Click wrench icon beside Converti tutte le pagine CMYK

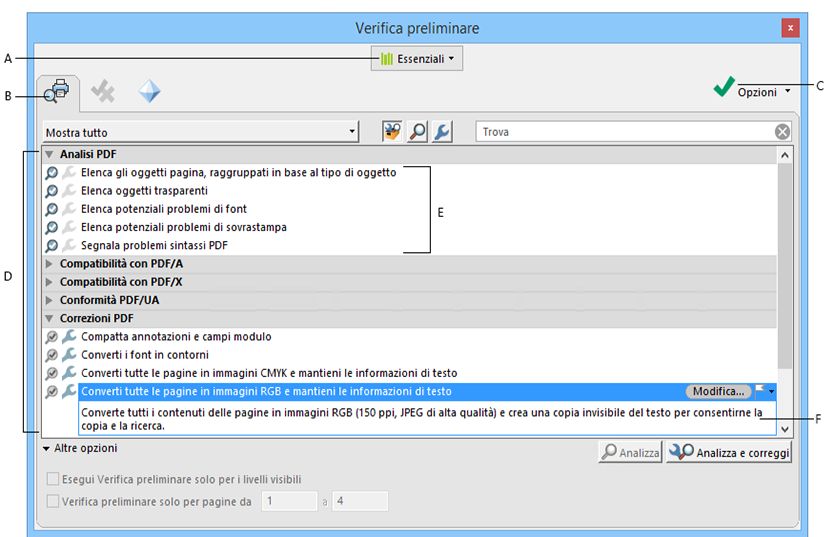click(69, 373)
